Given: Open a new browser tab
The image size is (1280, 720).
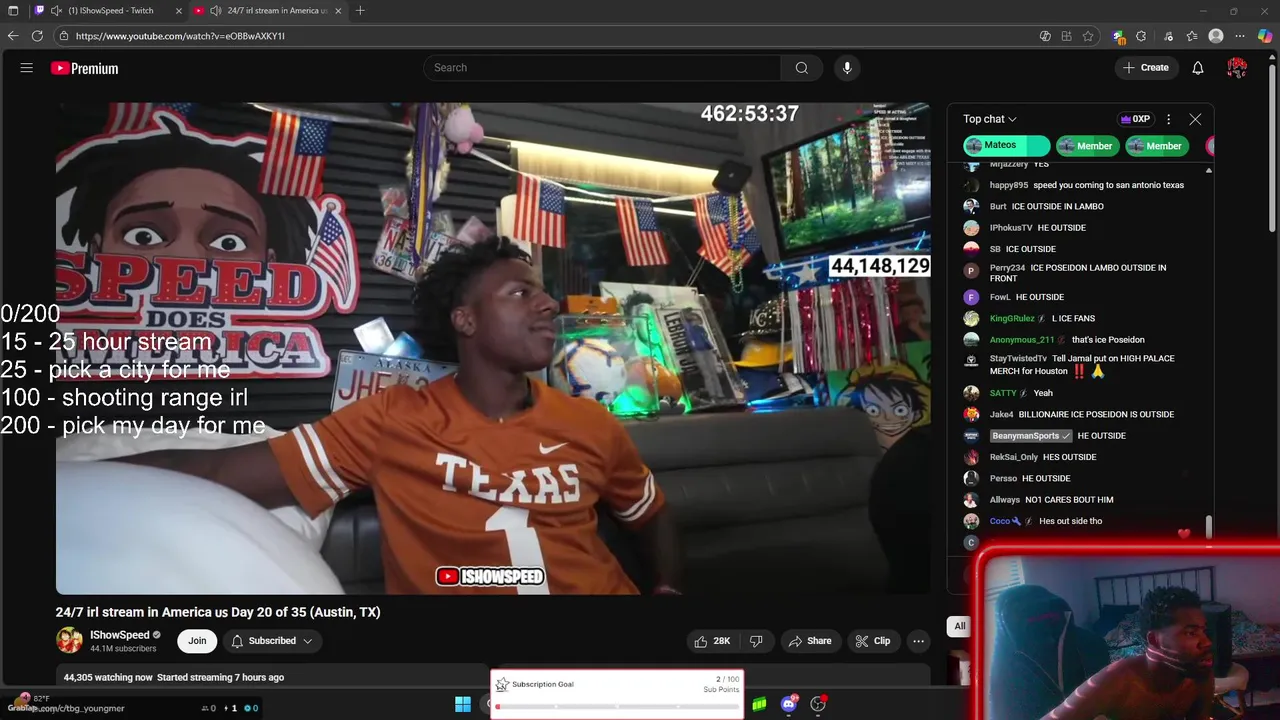Looking at the screenshot, I should click(x=360, y=10).
